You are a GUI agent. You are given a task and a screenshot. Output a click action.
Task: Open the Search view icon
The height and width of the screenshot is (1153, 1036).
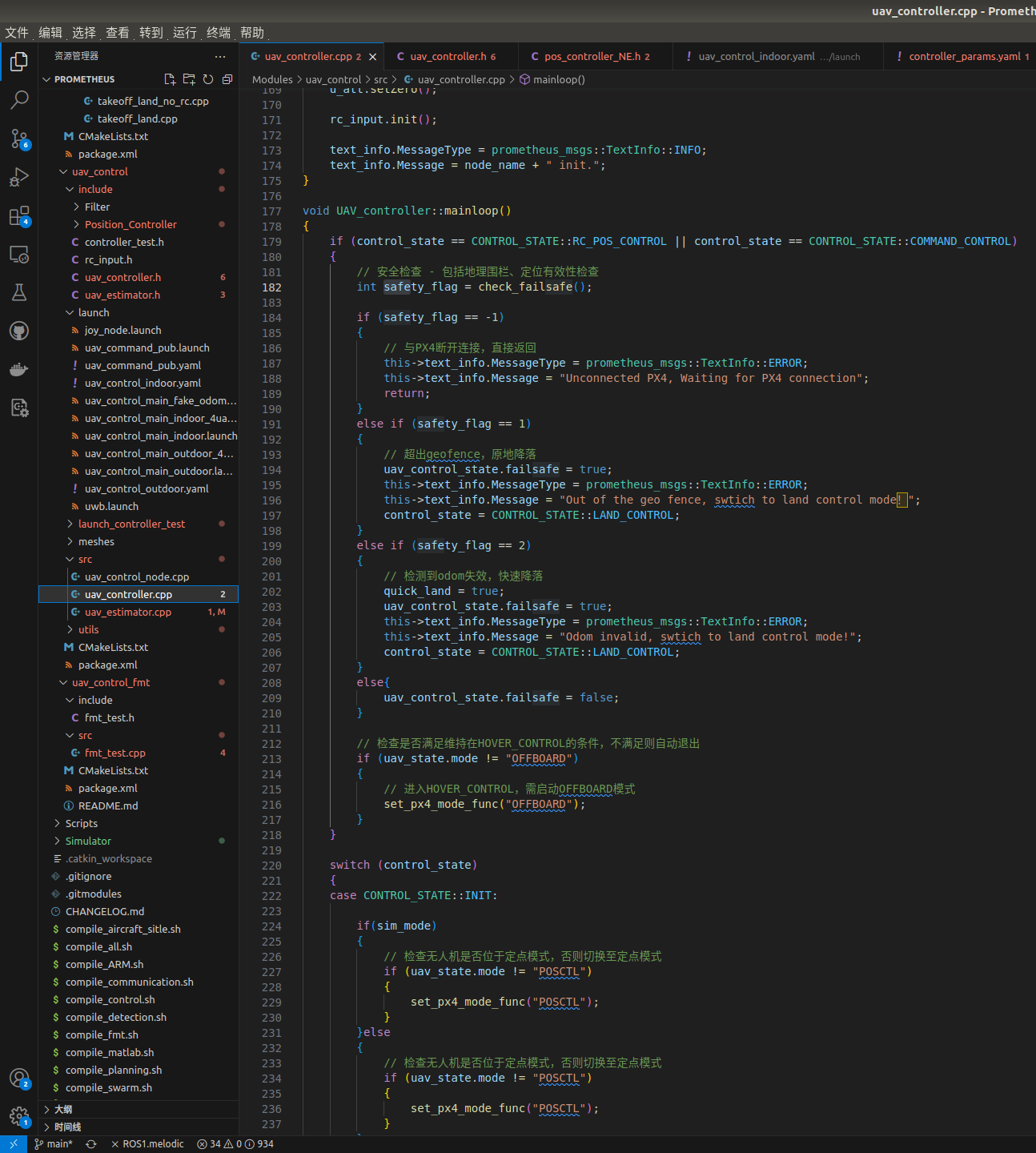coord(19,100)
